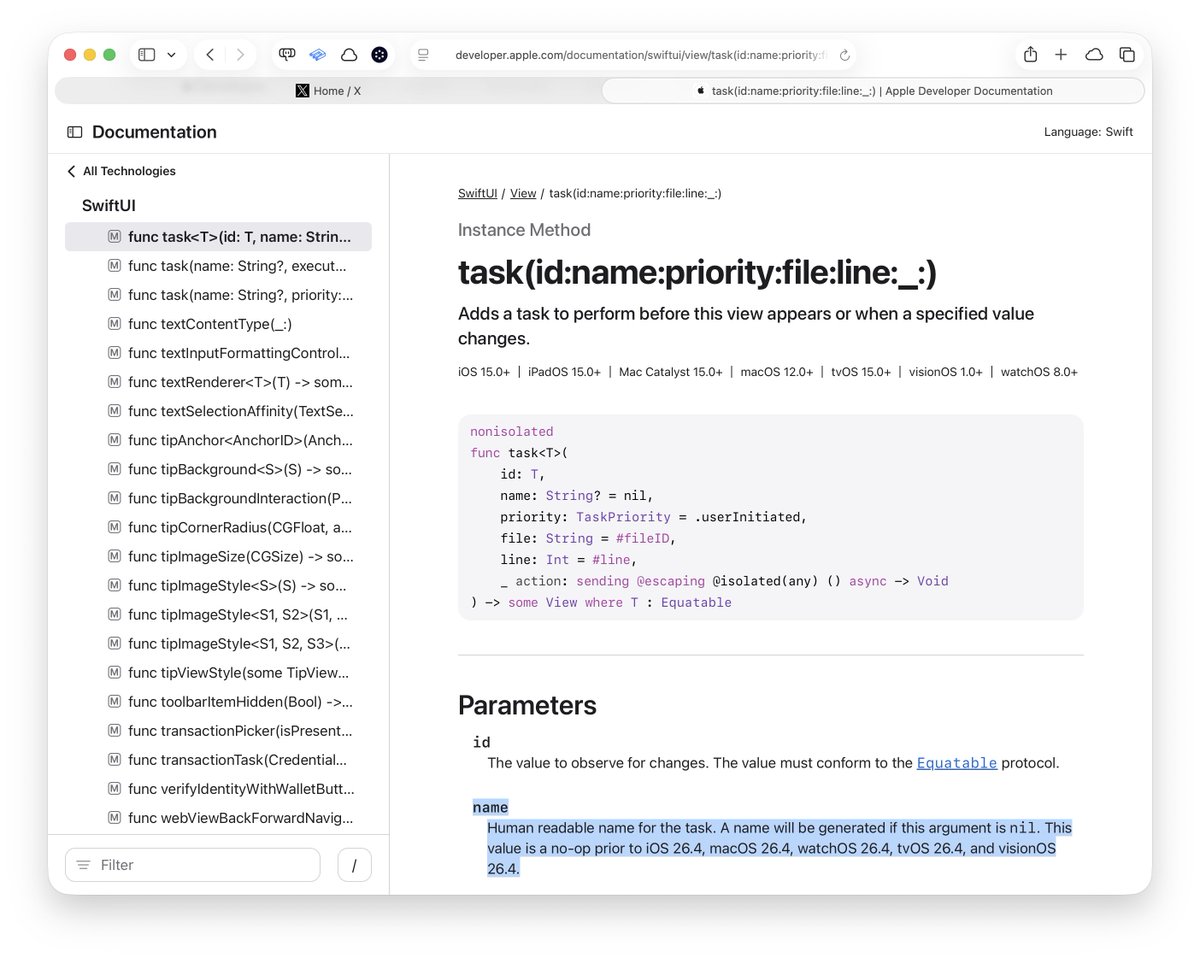Open func transactionTask(Credential...) row
The height and width of the screenshot is (958, 1200).
pos(218,759)
